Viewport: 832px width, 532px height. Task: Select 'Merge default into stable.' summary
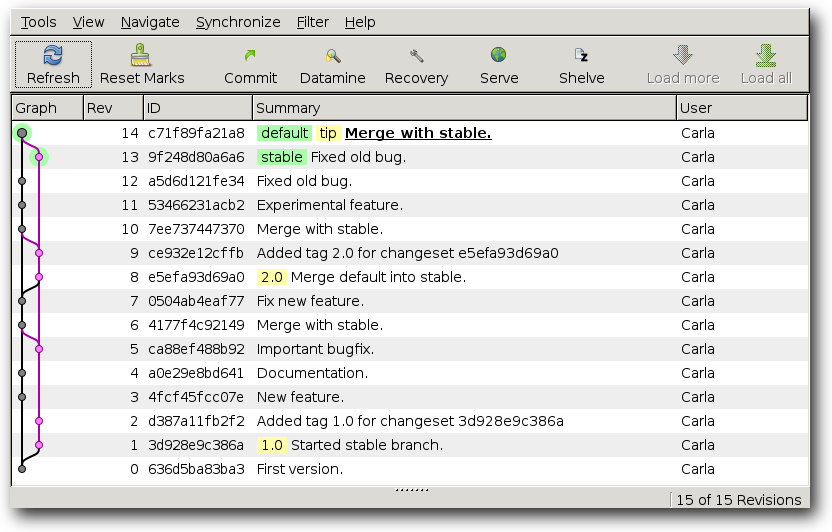pos(378,277)
